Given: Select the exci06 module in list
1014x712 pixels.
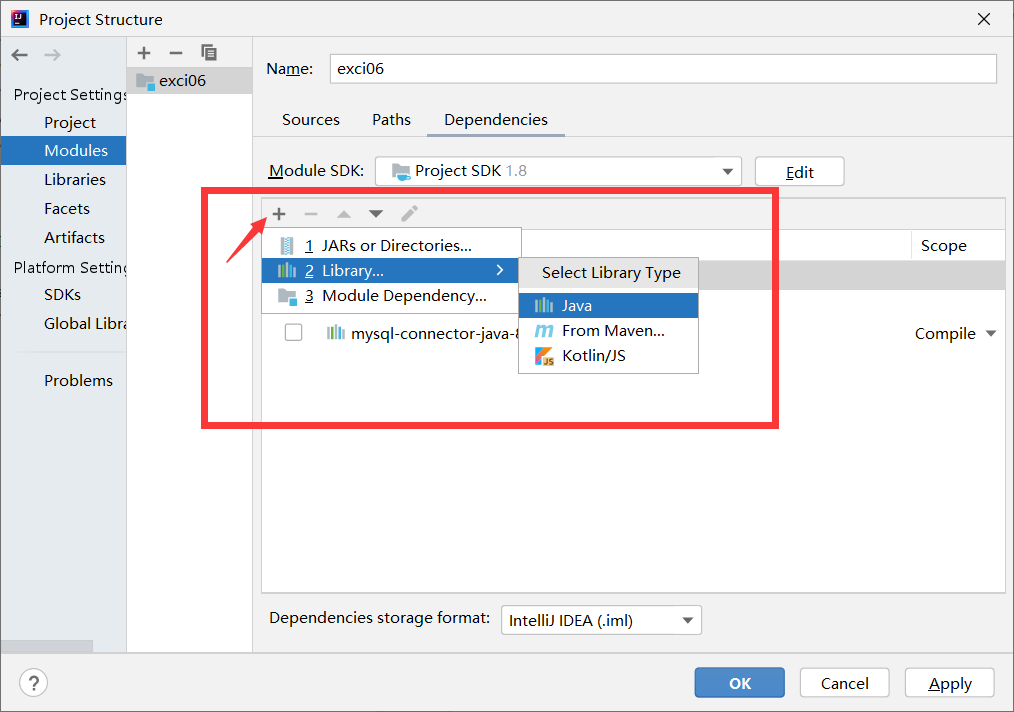Looking at the screenshot, I should pyautogui.click(x=189, y=81).
